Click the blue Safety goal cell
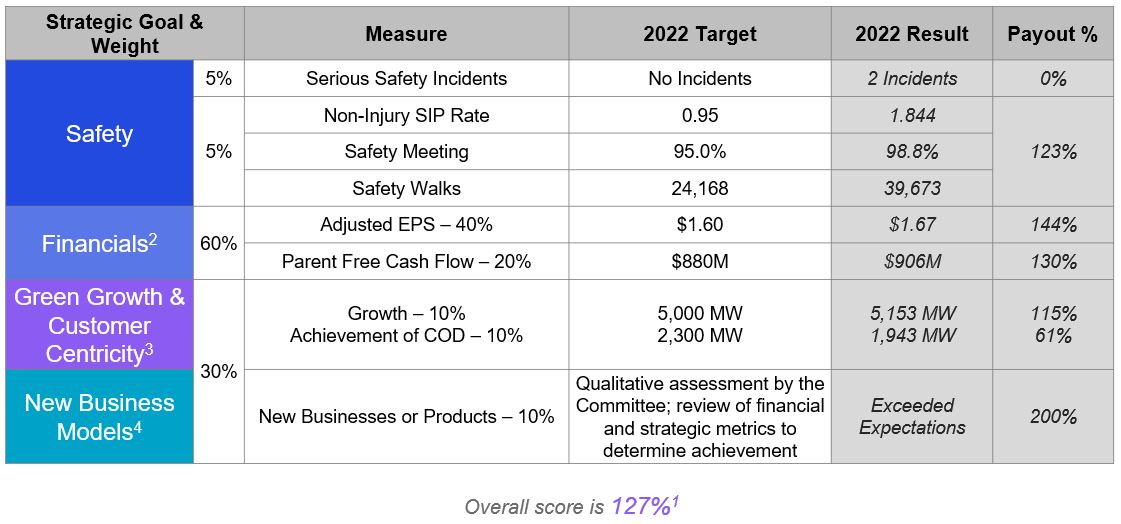Viewport: 1121px width, 524px height. point(99,133)
